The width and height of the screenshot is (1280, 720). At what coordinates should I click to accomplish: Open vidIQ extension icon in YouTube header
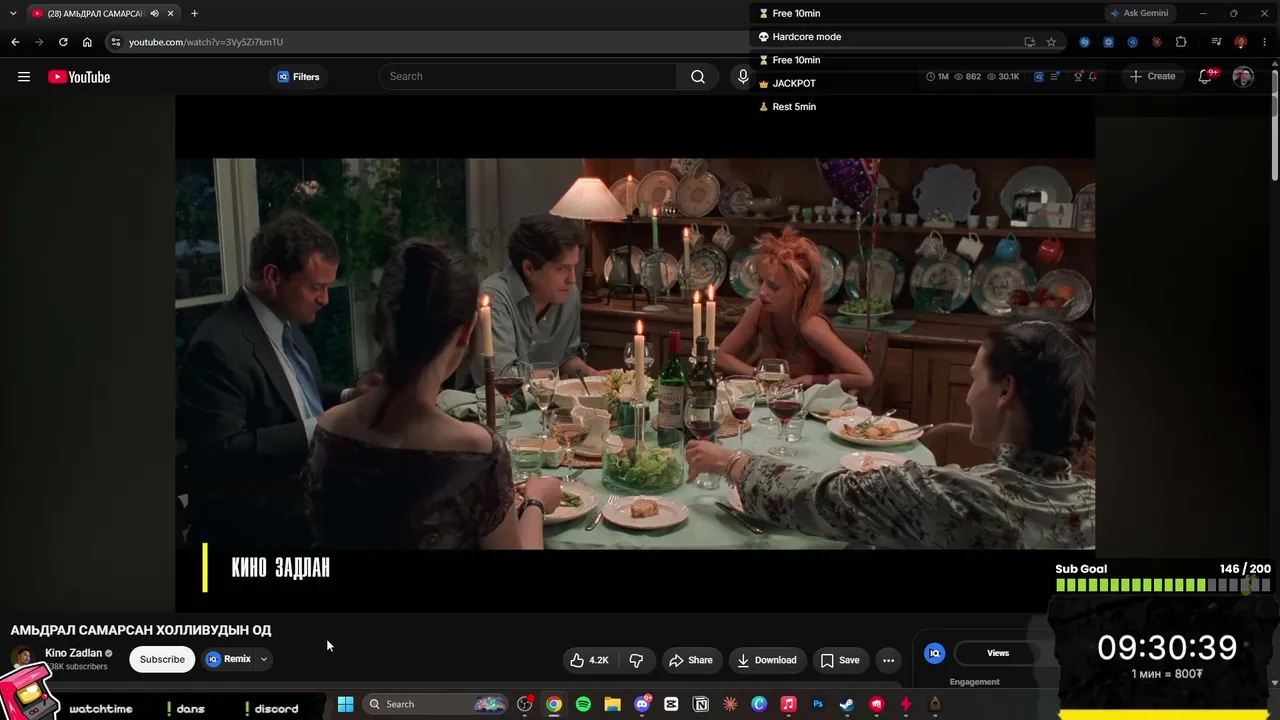coord(1039,76)
